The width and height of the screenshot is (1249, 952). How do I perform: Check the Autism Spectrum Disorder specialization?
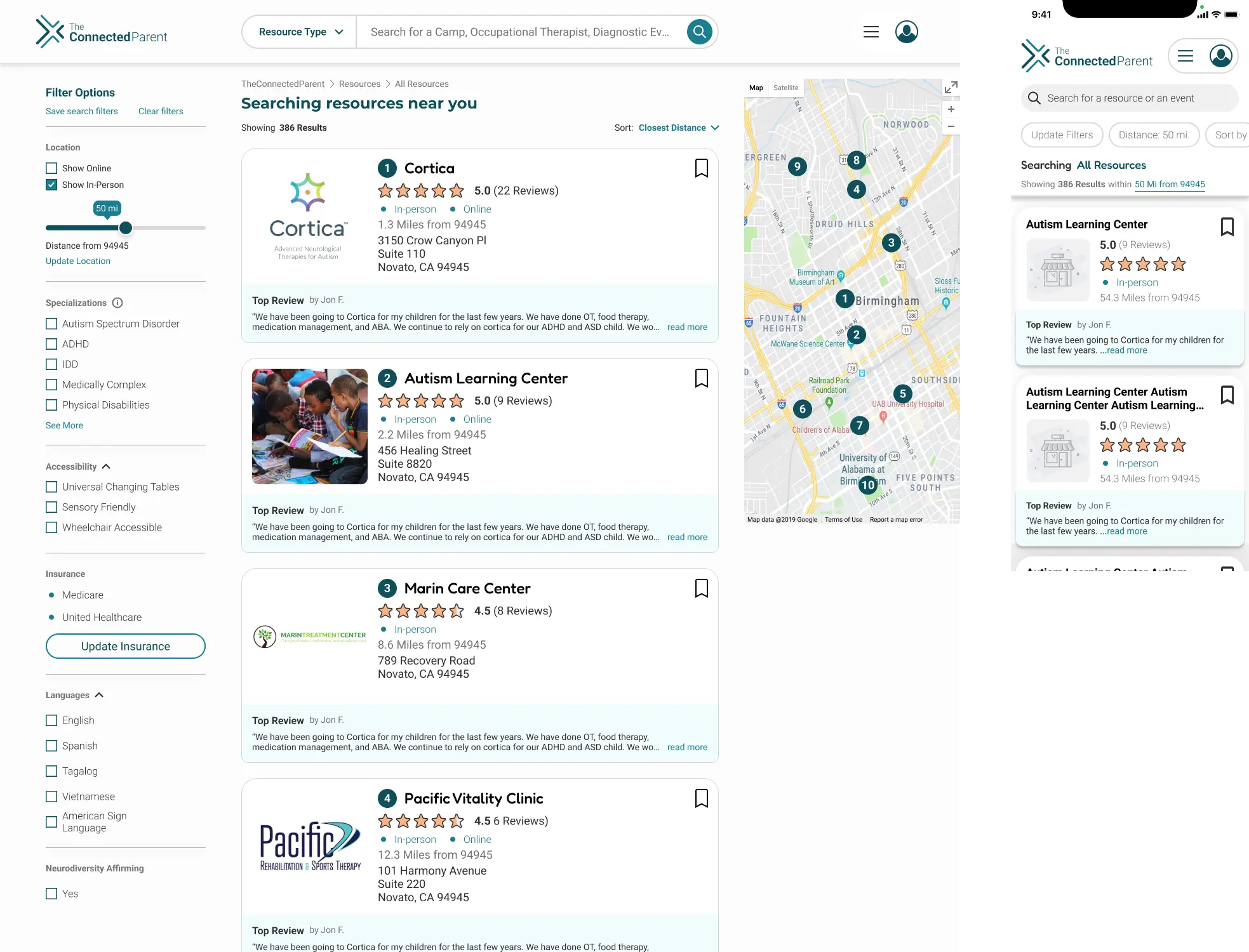click(x=51, y=324)
